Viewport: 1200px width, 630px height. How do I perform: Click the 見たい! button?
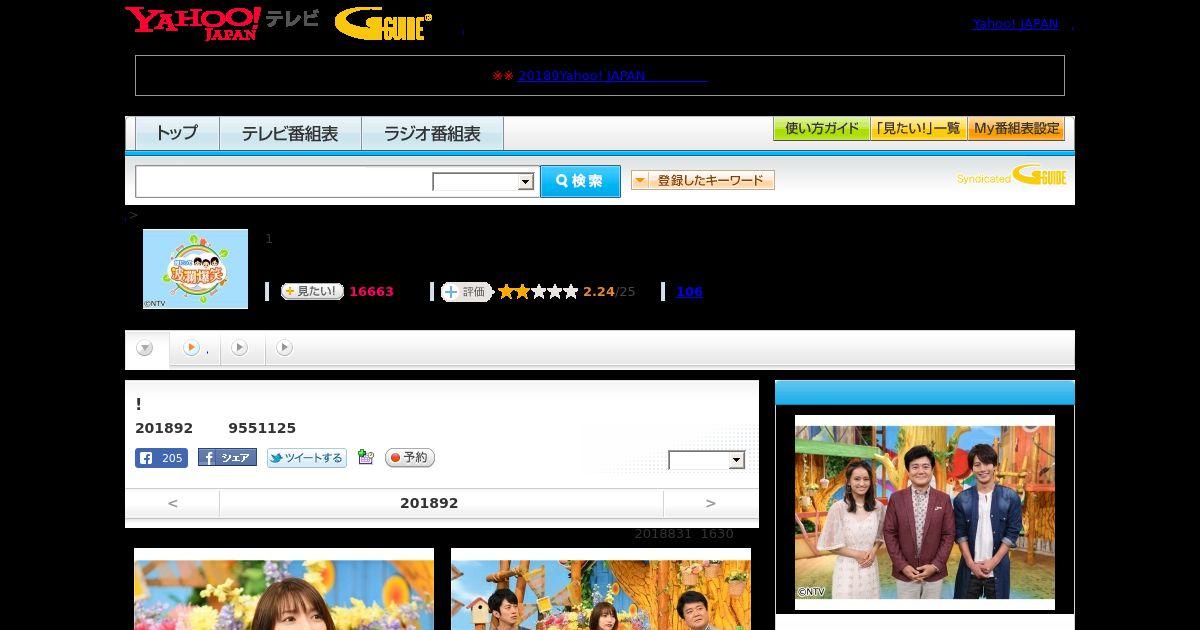click(x=312, y=292)
